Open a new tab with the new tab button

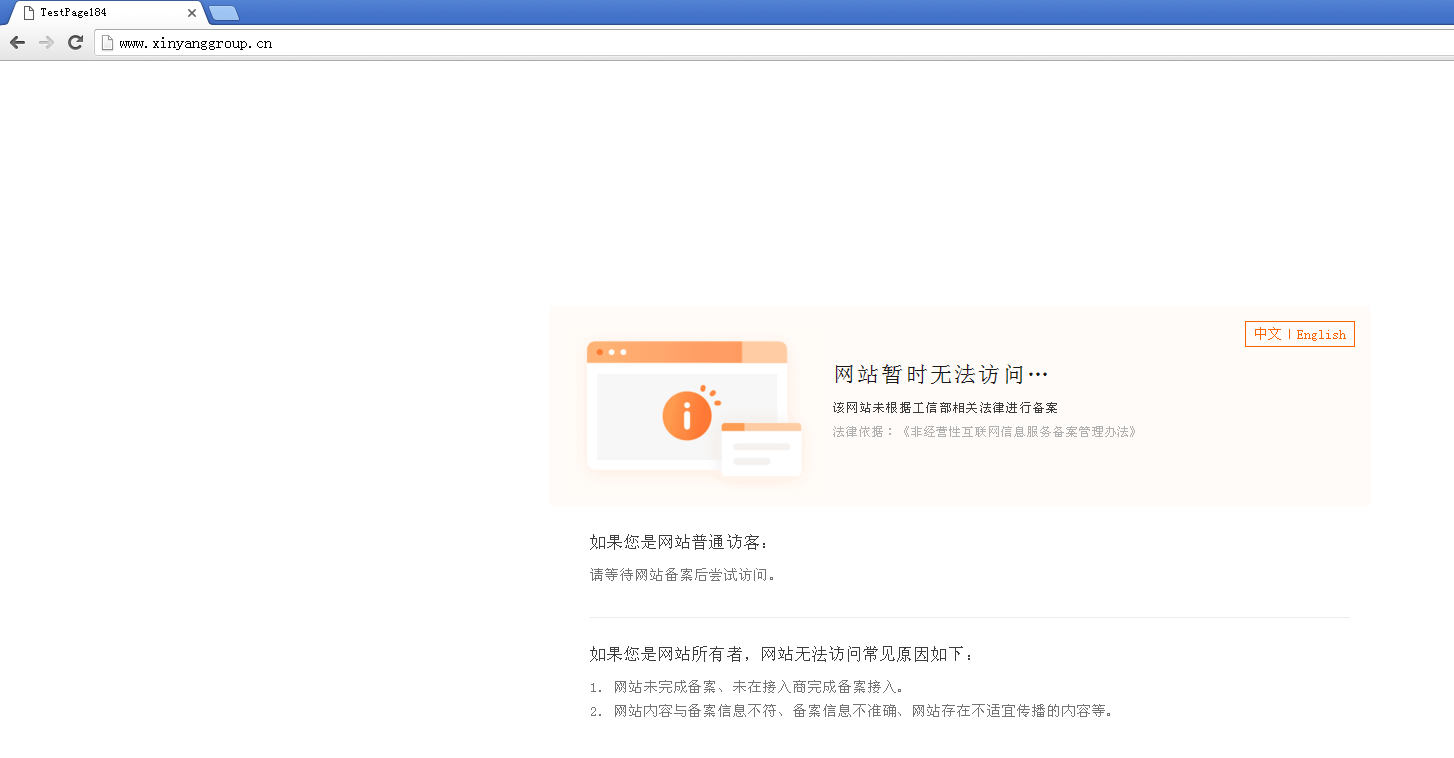tap(224, 13)
